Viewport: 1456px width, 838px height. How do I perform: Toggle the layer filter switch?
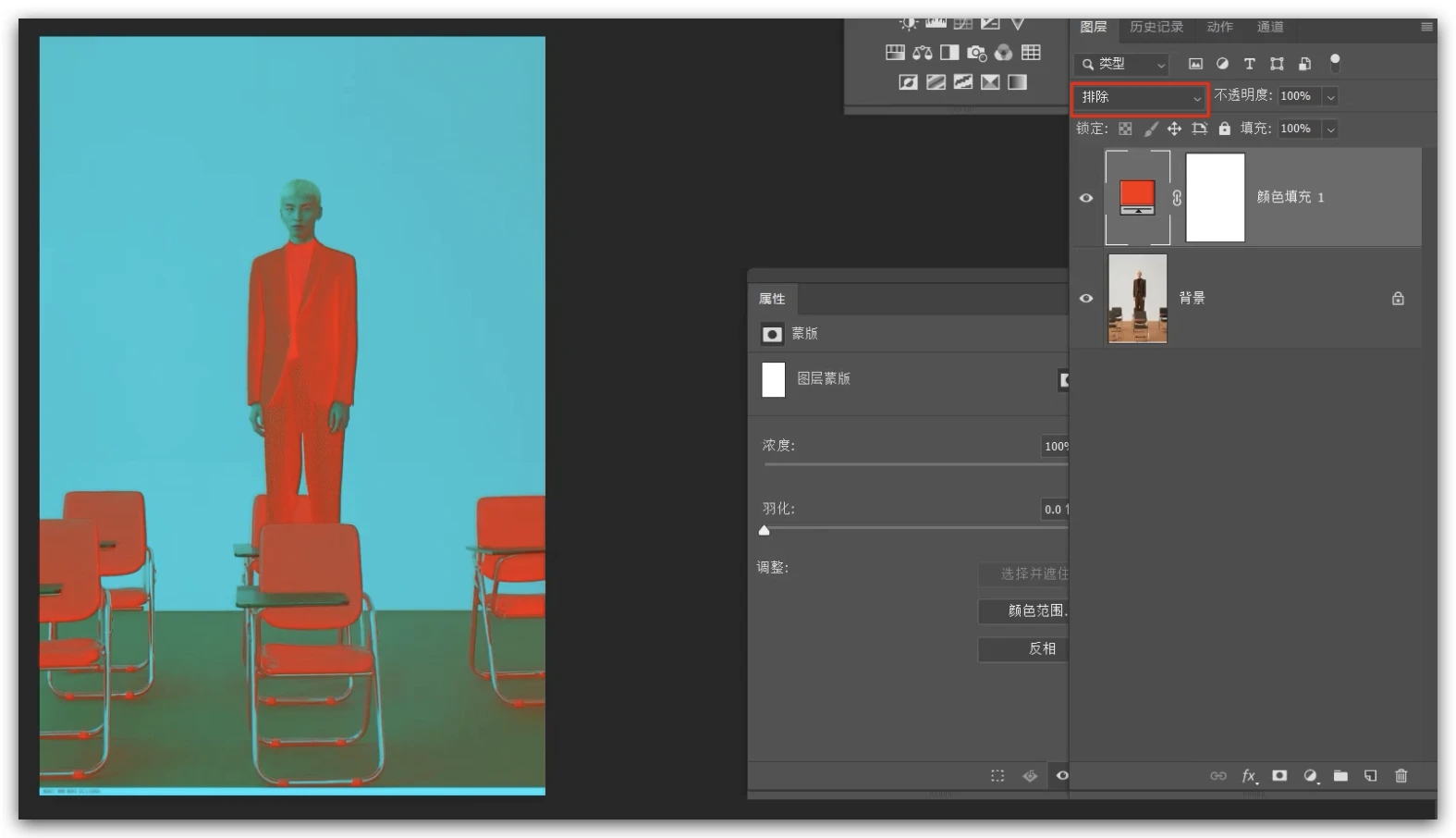point(1334,62)
